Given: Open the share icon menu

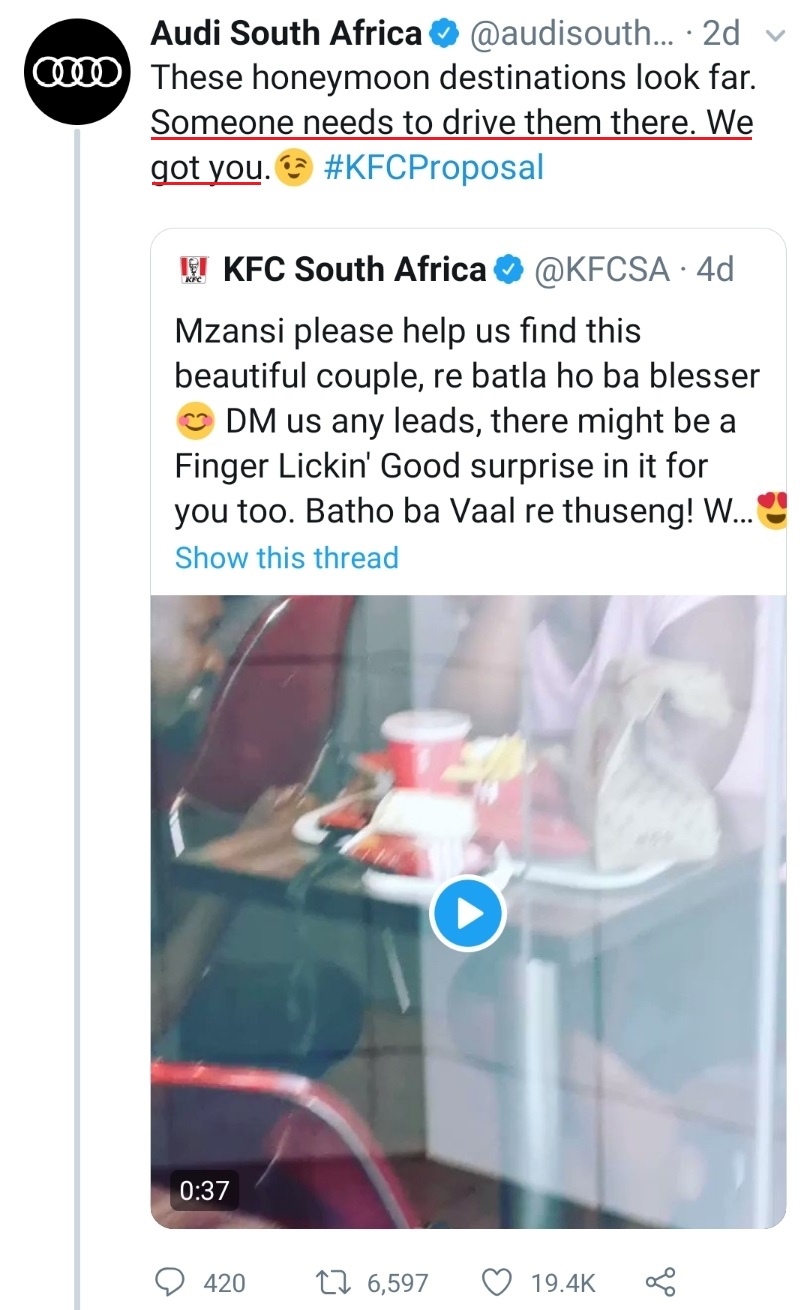Looking at the screenshot, I should 661,1282.
